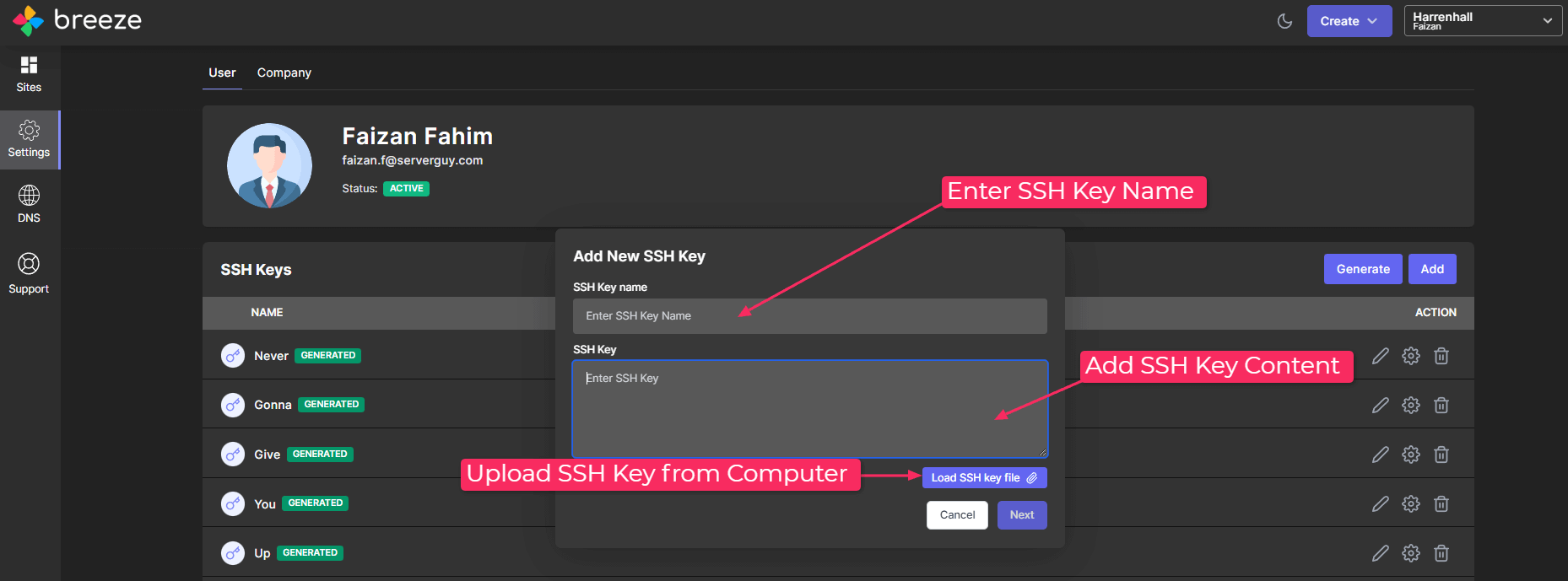Delete the Gonna SSH key
The width and height of the screenshot is (1568, 581).
(x=1441, y=405)
